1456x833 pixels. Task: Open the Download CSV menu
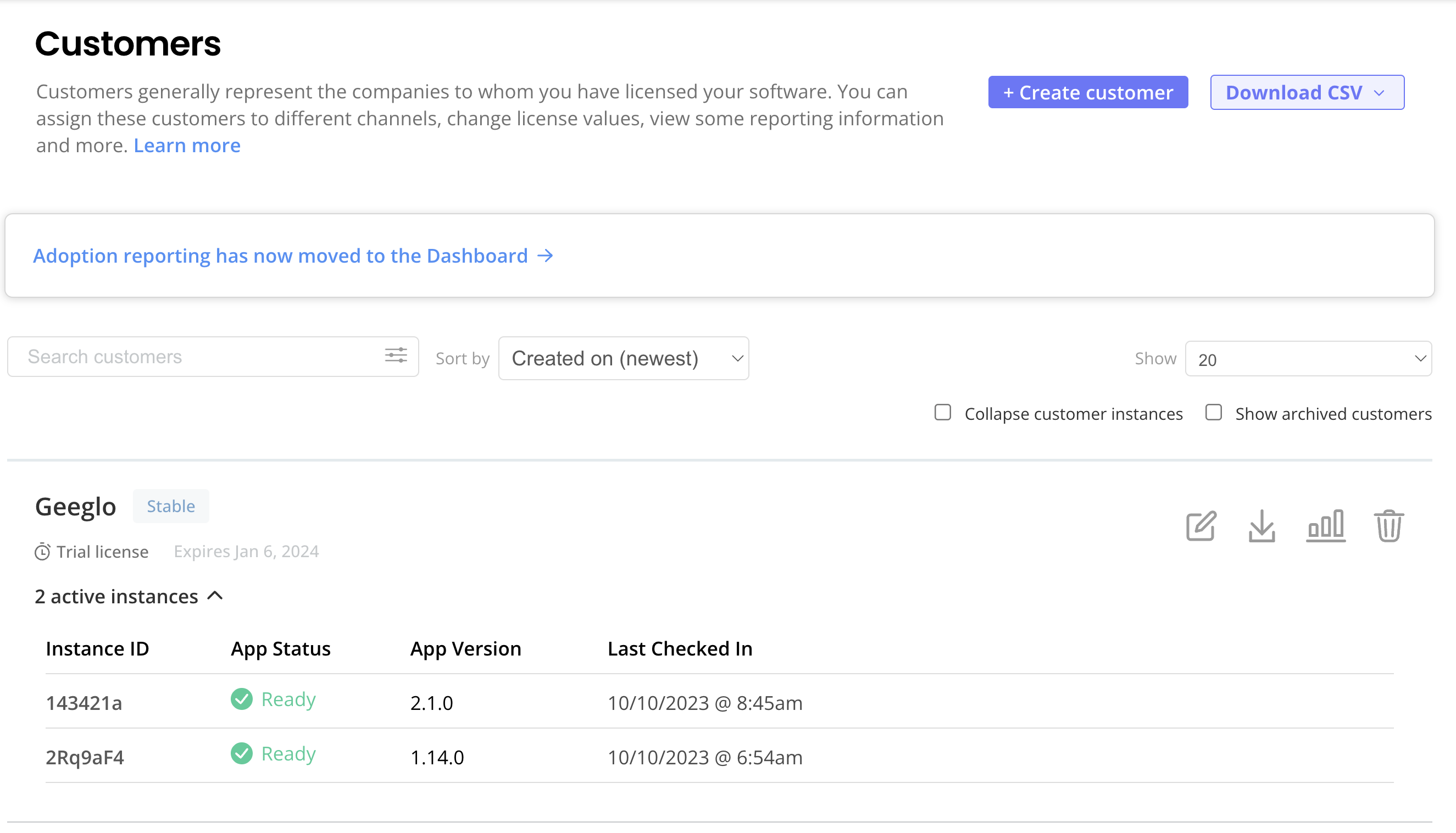1307,92
